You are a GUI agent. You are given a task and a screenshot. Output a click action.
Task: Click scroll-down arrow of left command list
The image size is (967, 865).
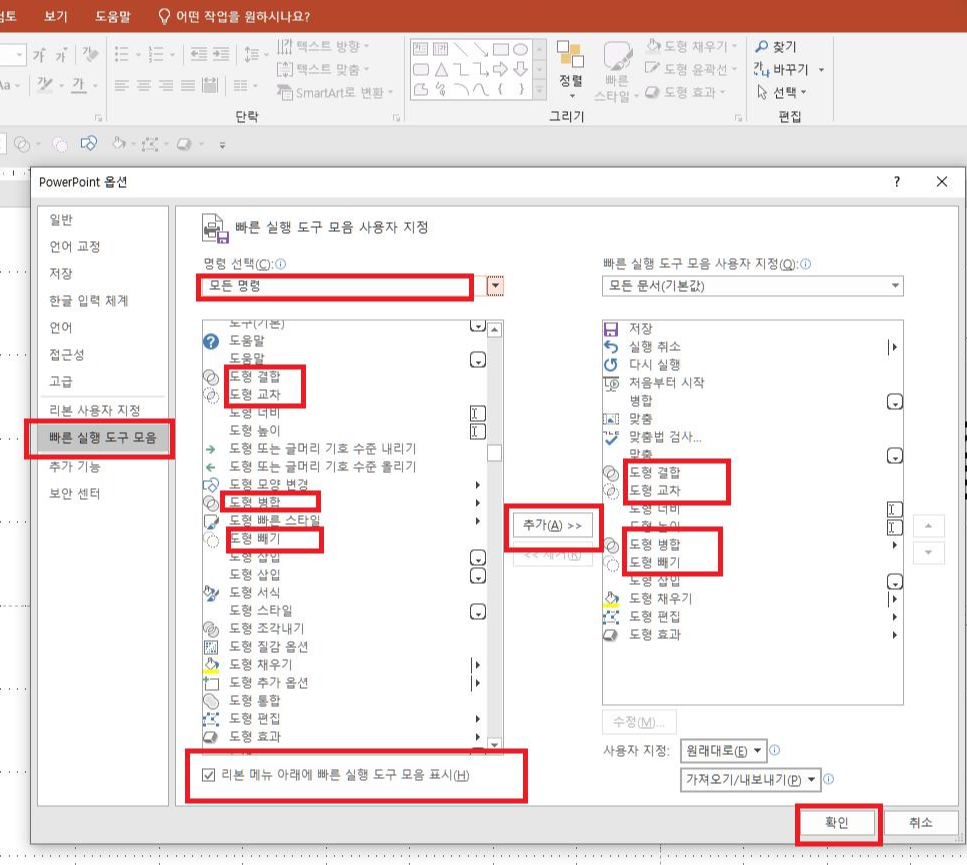click(495, 744)
